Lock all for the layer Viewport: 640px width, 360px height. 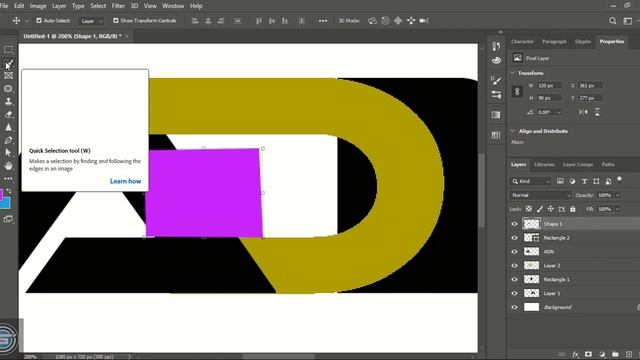point(573,209)
